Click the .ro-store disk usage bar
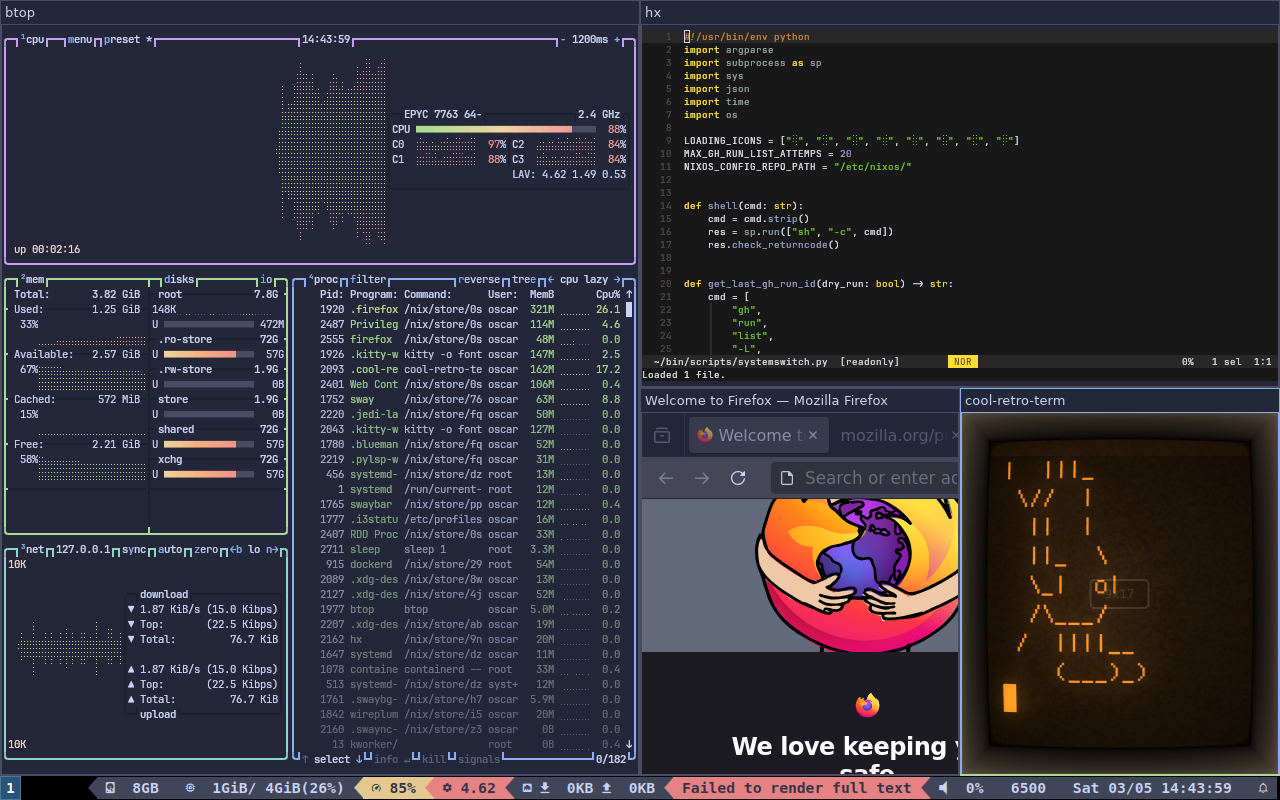Image resolution: width=1280 pixels, height=800 pixels. [x=208, y=354]
